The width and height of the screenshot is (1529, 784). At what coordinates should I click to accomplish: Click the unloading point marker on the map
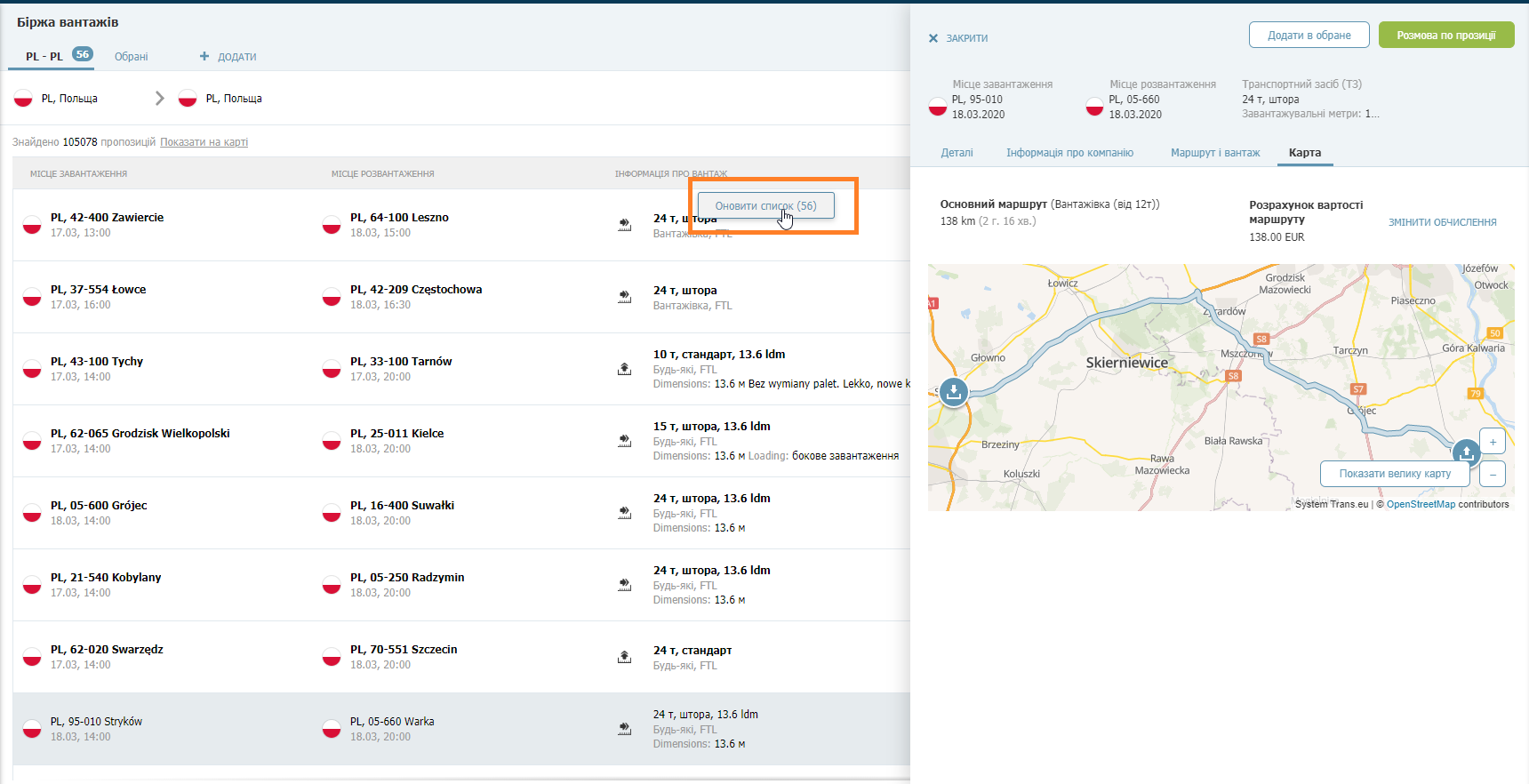coord(1466,452)
